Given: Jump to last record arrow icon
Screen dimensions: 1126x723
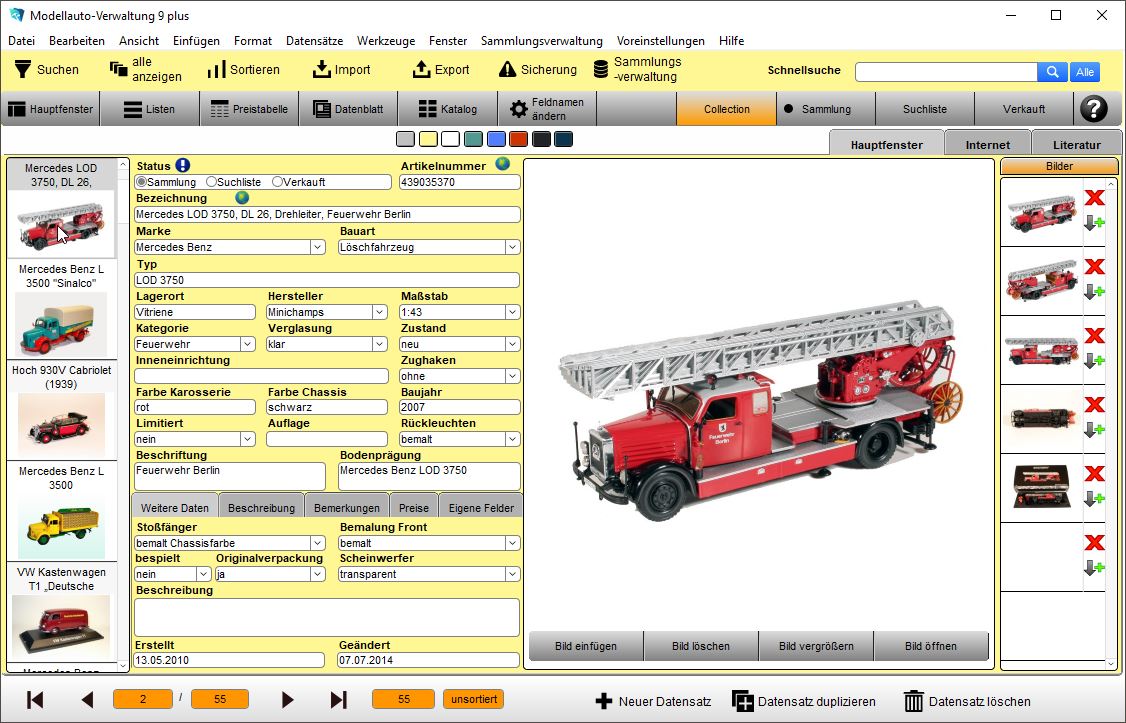Looking at the screenshot, I should pos(339,700).
